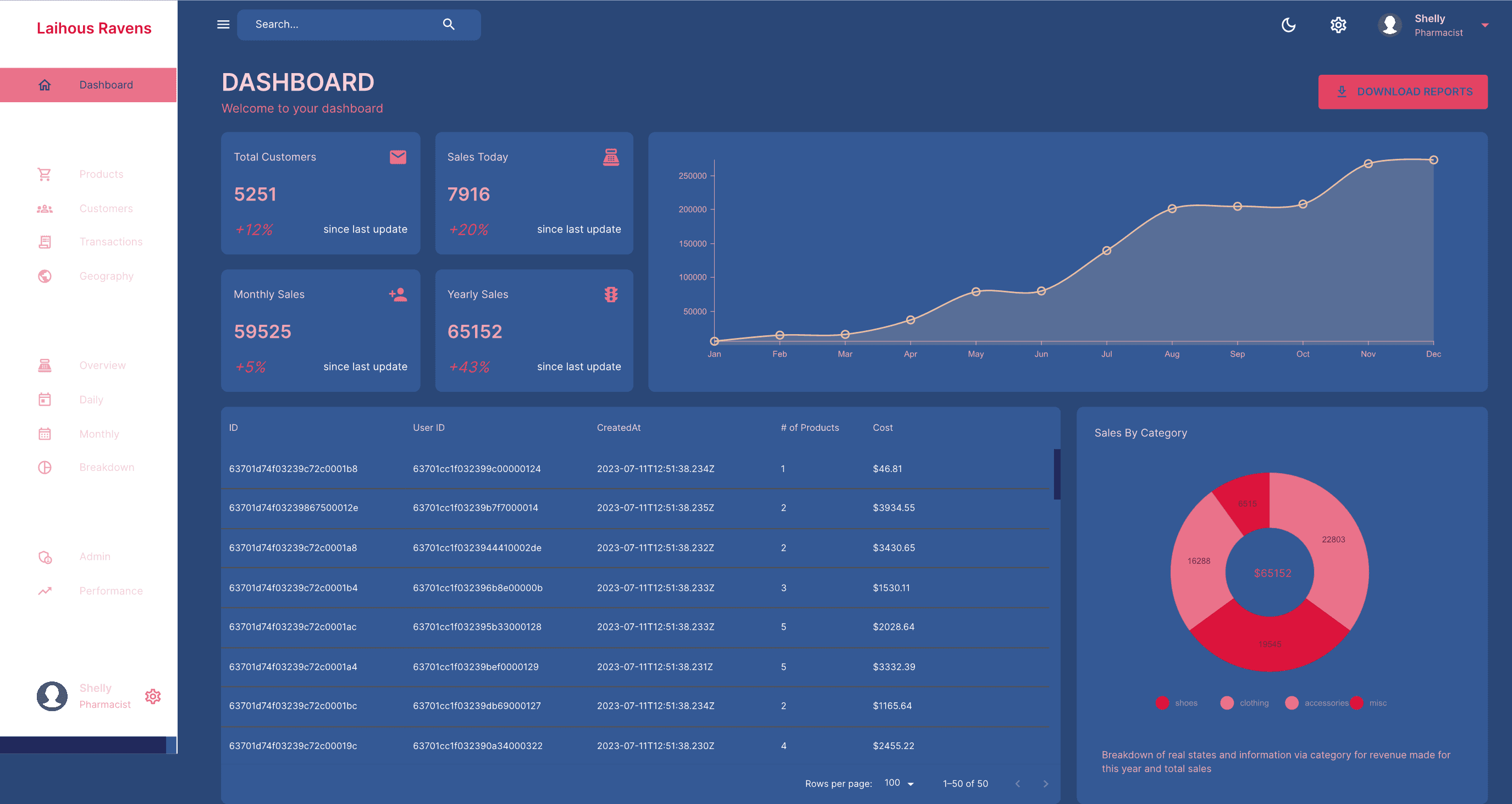Image resolution: width=1512 pixels, height=804 pixels.
Task: Go to the Products page
Action: tap(88, 174)
